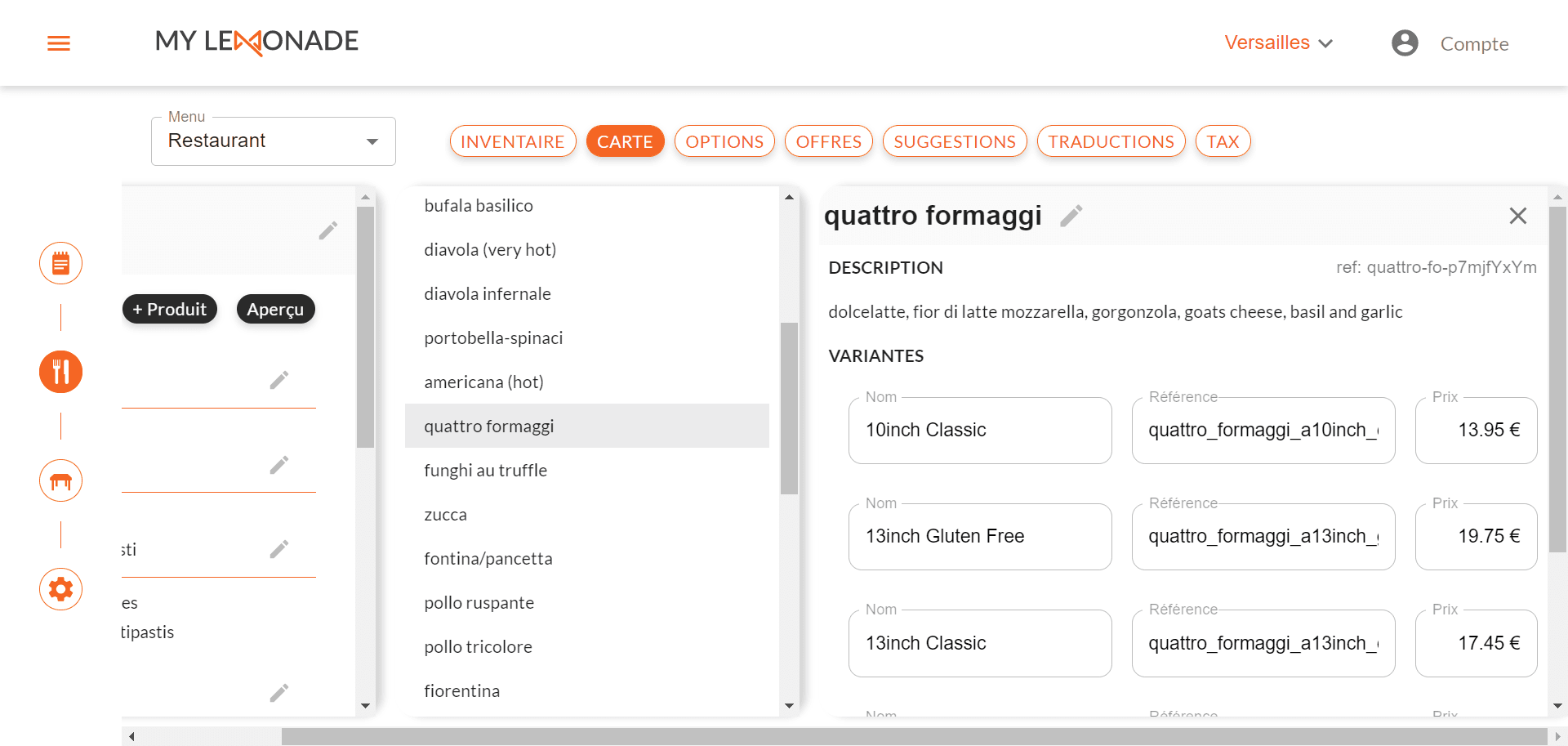Click the product list scroll up arrow
This screenshot has width=1568, height=746.
point(789,197)
